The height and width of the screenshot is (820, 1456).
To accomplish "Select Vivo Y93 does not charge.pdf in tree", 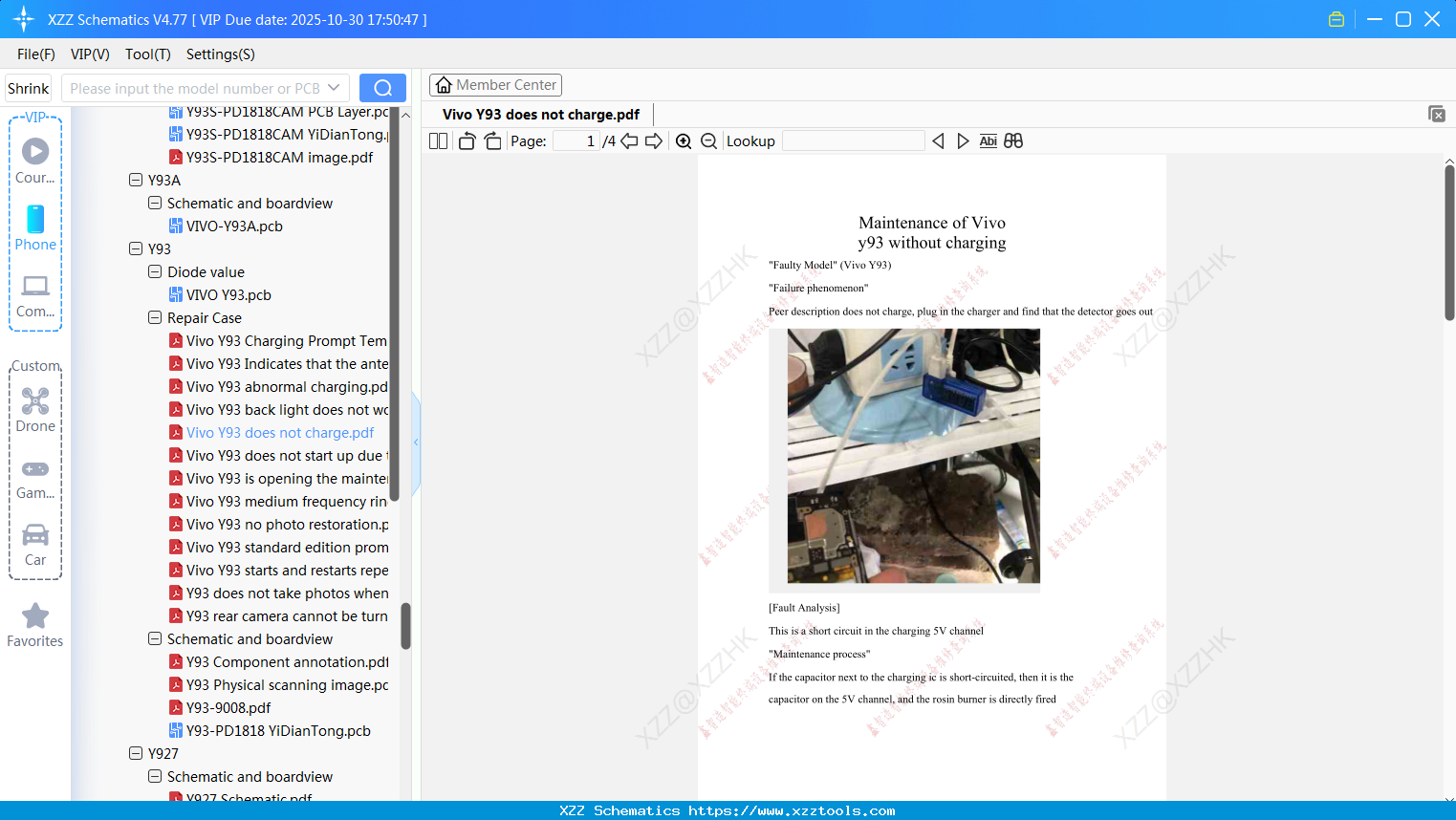I will point(279,433).
